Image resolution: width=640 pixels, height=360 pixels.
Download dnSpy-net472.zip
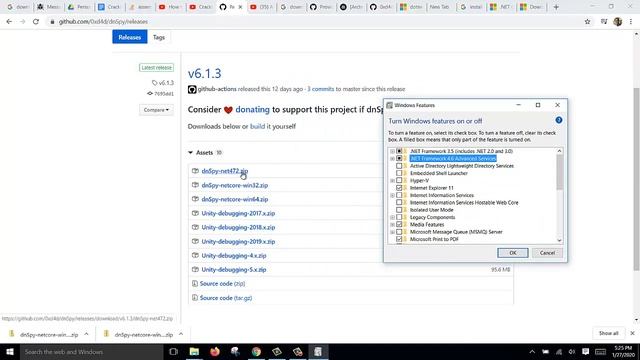pos(224,171)
